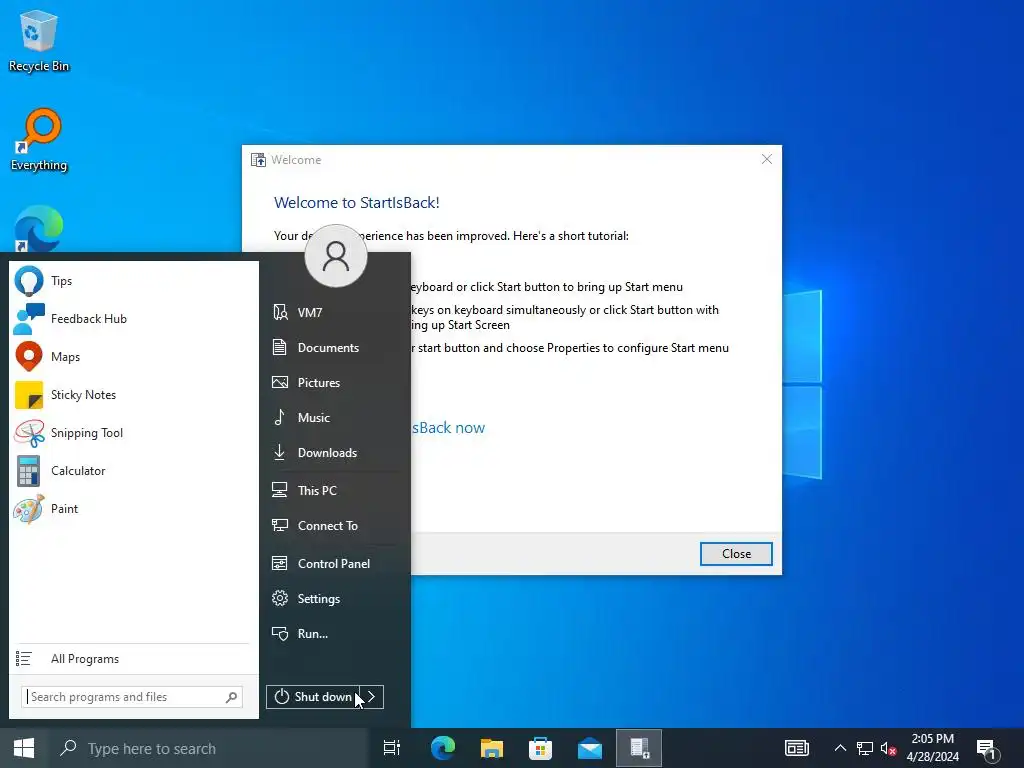The image size is (1024, 768).
Task: Open Paint from program list
Action: (134, 508)
